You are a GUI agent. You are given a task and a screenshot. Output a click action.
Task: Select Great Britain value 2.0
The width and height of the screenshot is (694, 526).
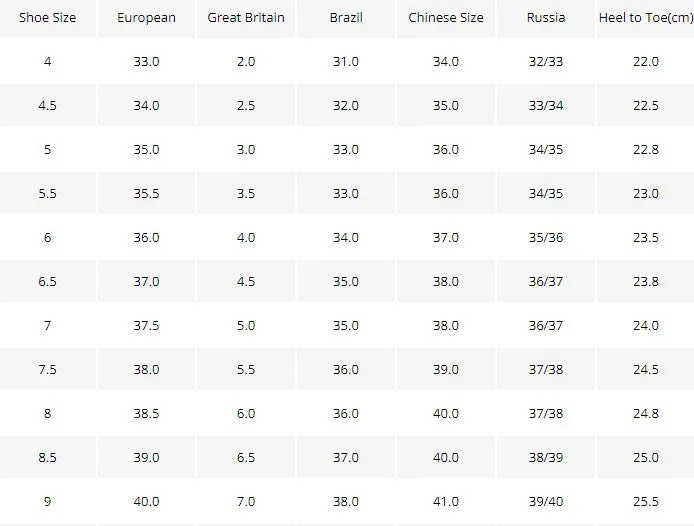point(246,62)
